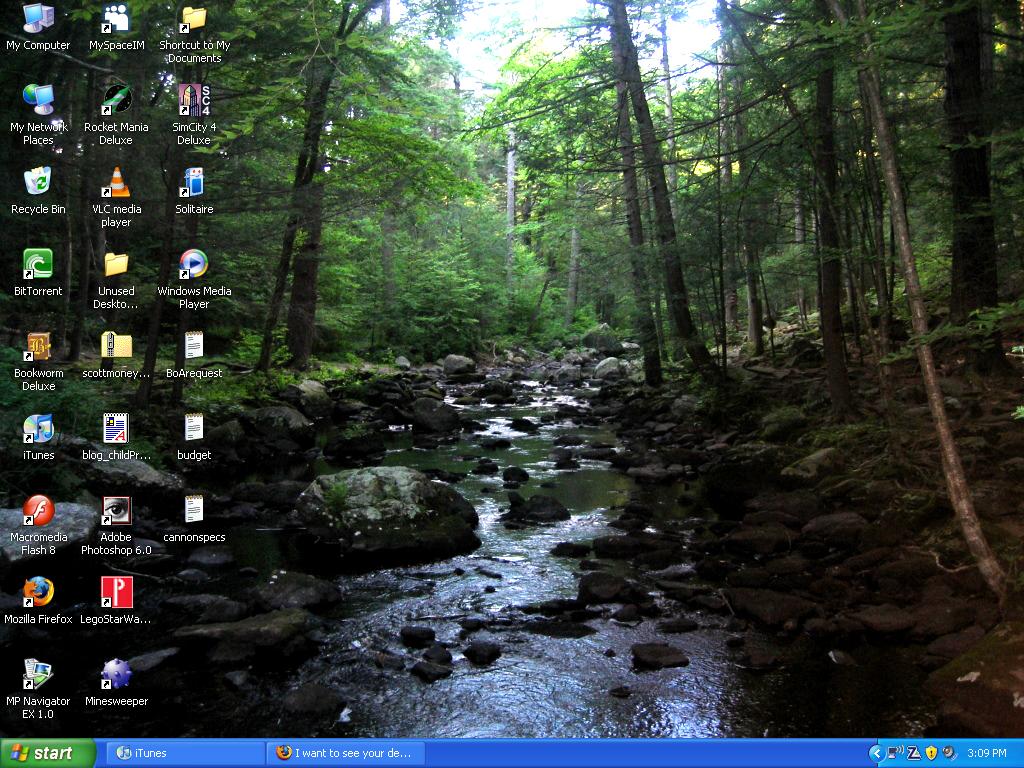The width and height of the screenshot is (1024, 768).
Task: Expand hidden system tray icons
Action: point(876,753)
